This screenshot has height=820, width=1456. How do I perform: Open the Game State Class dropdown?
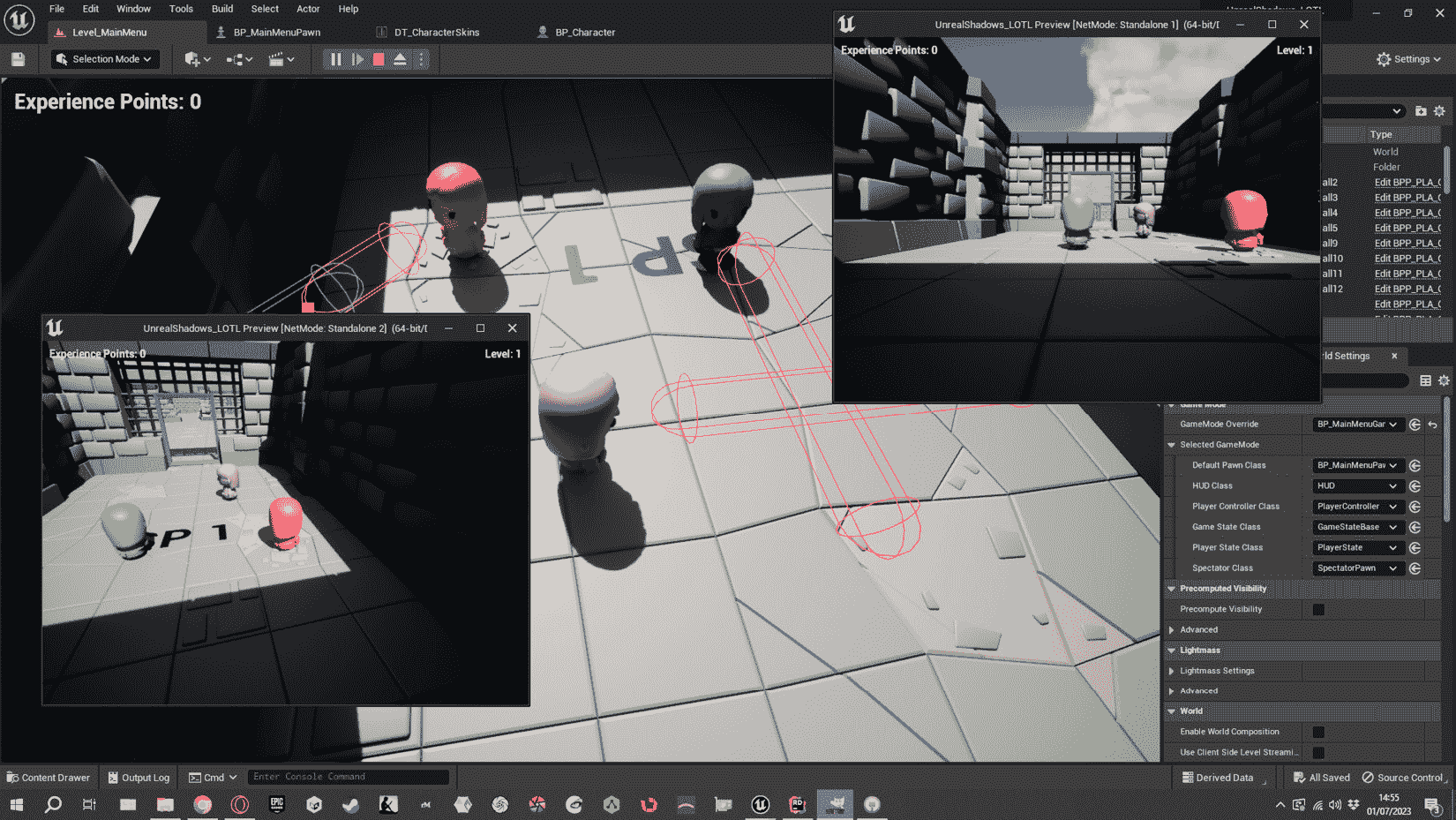1357,527
